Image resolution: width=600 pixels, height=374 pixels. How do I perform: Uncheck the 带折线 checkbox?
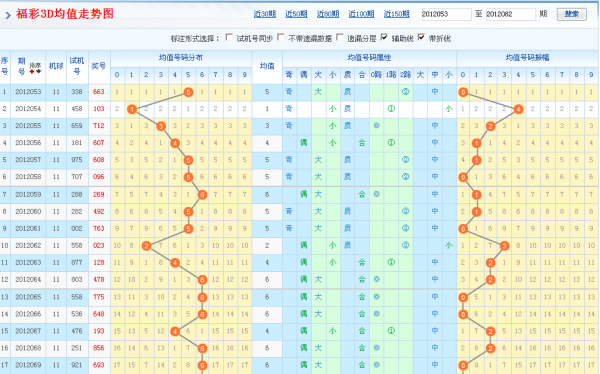pos(421,37)
